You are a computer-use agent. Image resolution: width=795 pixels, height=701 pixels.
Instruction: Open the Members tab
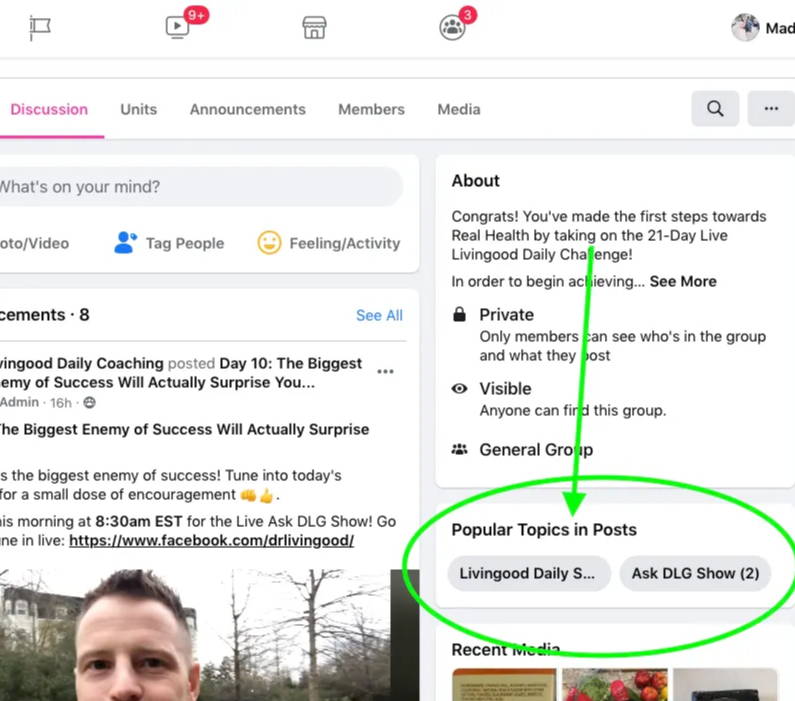tap(371, 109)
